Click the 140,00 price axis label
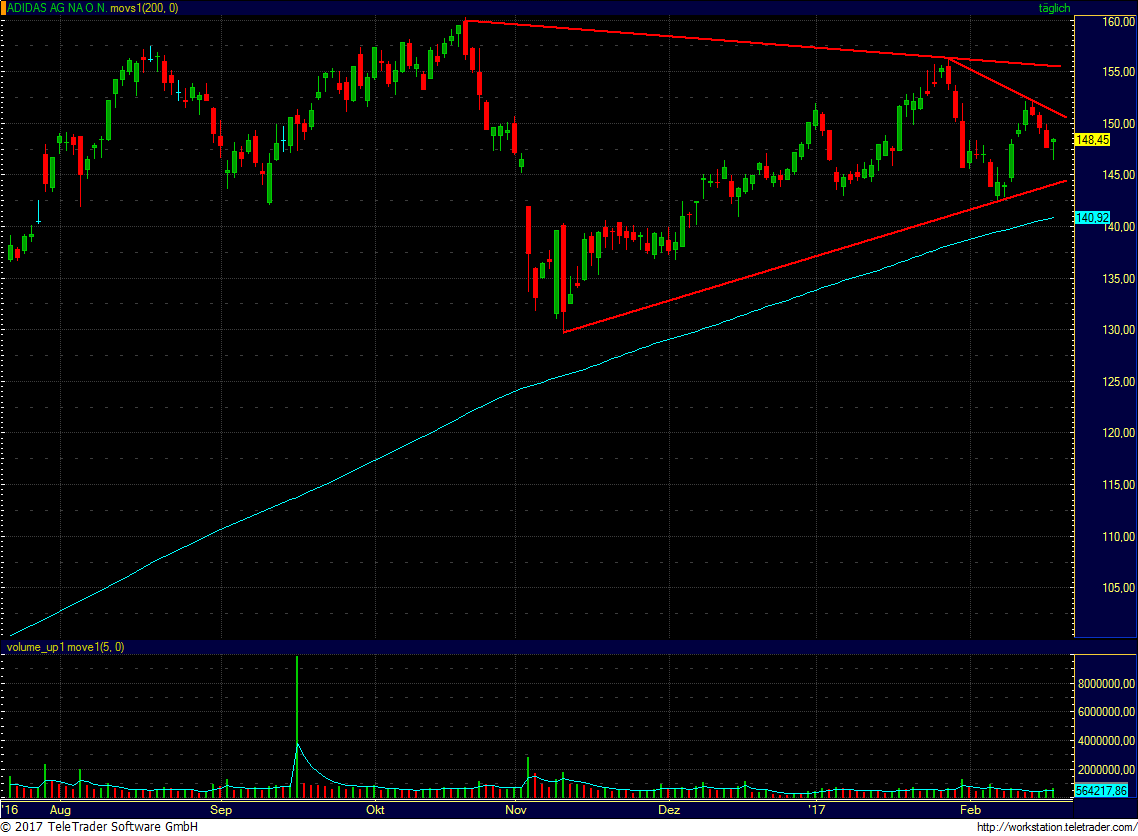The height and width of the screenshot is (836, 1138). pyautogui.click(x=1118, y=226)
